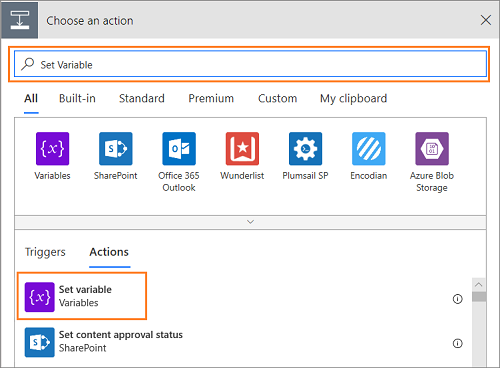The width and height of the screenshot is (500, 368).
Task: Click the magnifier search icon
Action: [28, 64]
